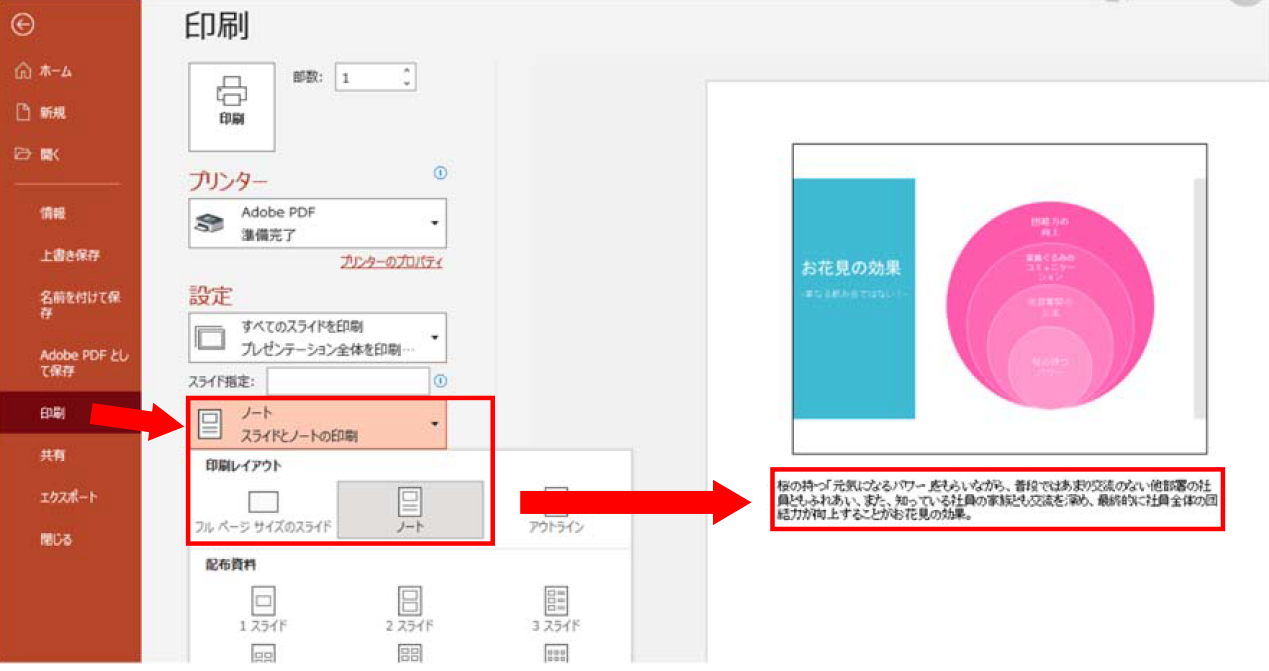Select the アウトライン print layout
1269x671 pixels.
click(556, 511)
